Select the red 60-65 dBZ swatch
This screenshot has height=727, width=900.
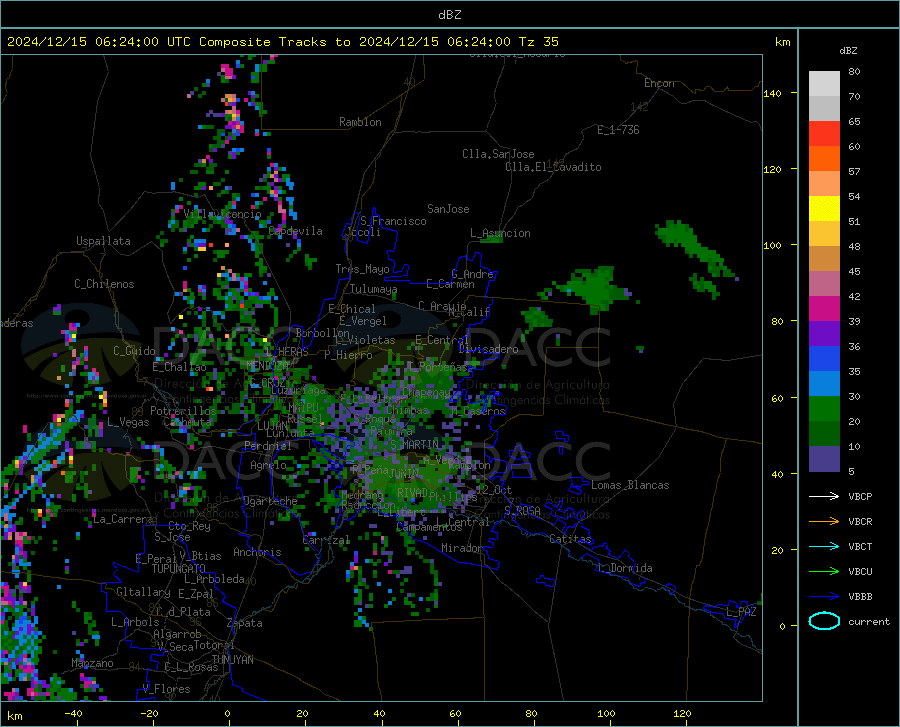pyautogui.click(x=824, y=133)
